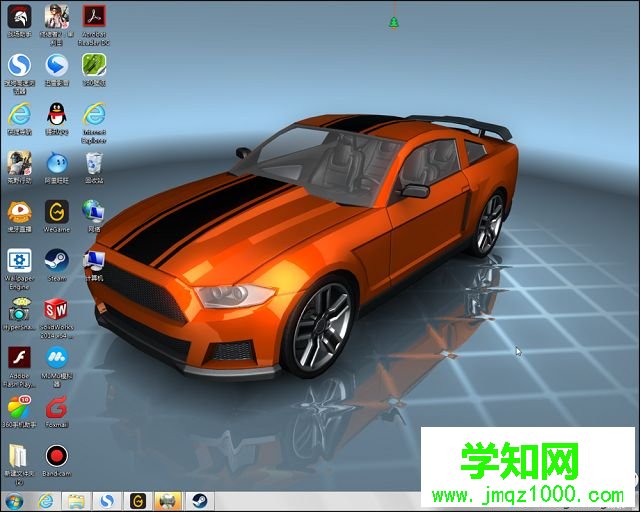Open Internet Explorer in the taskbar
The width and height of the screenshot is (640, 512).
point(46,501)
